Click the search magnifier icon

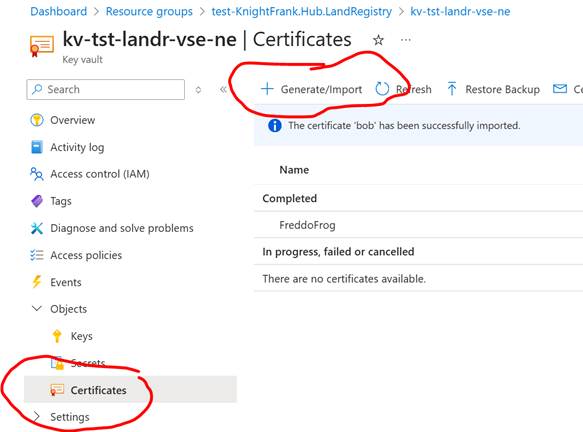(37, 89)
